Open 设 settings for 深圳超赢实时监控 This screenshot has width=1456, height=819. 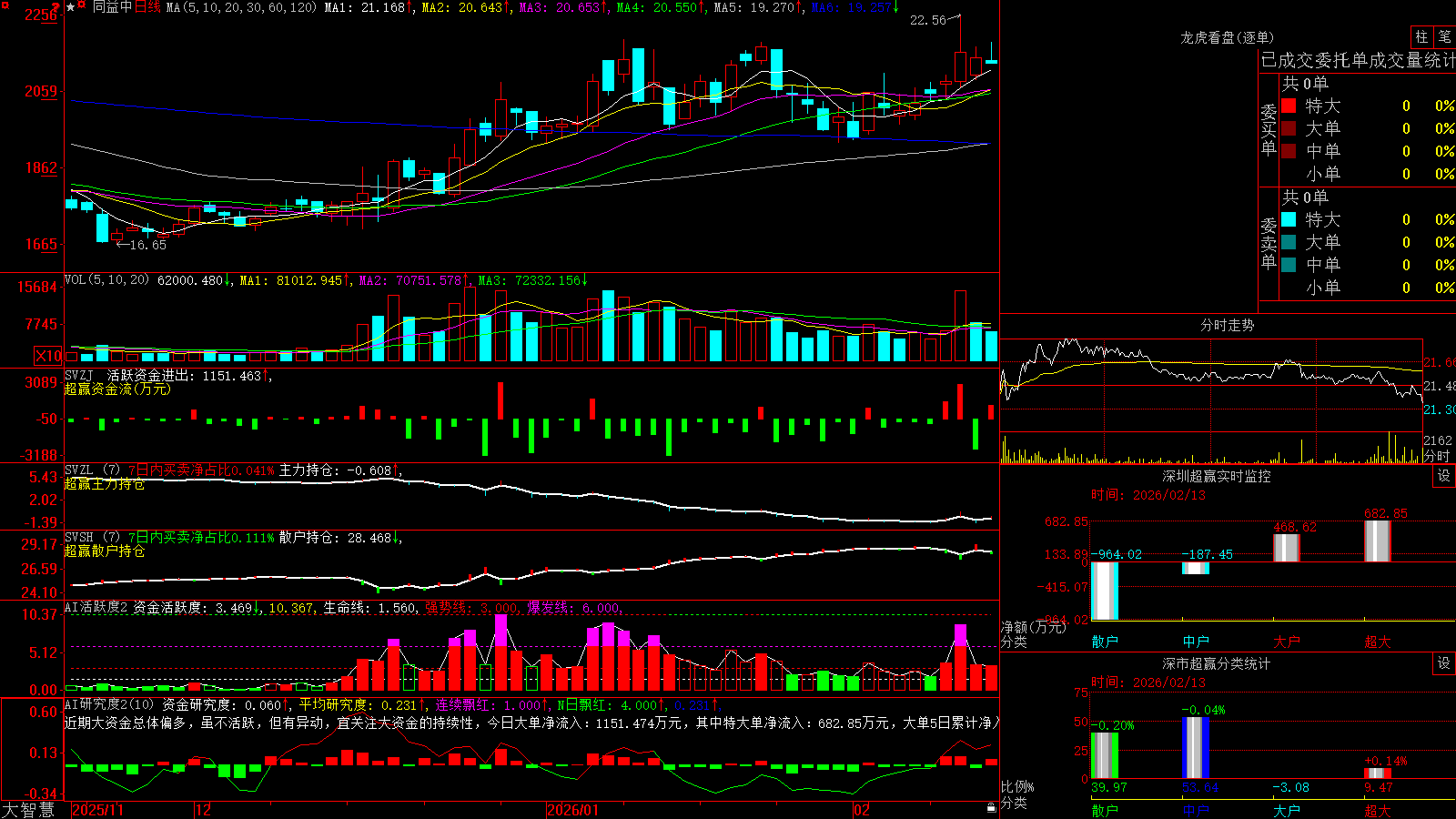tap(1444, 476)
